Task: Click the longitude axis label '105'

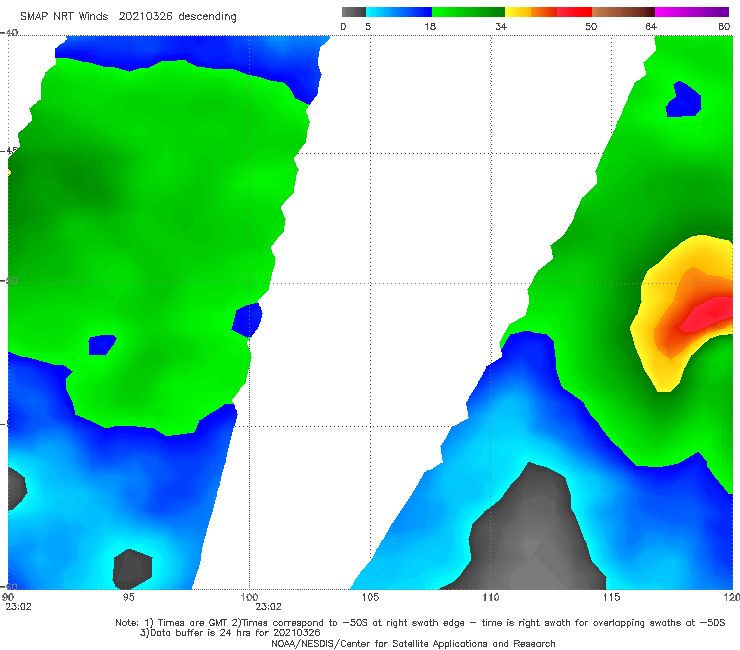Action: [370, 597]
